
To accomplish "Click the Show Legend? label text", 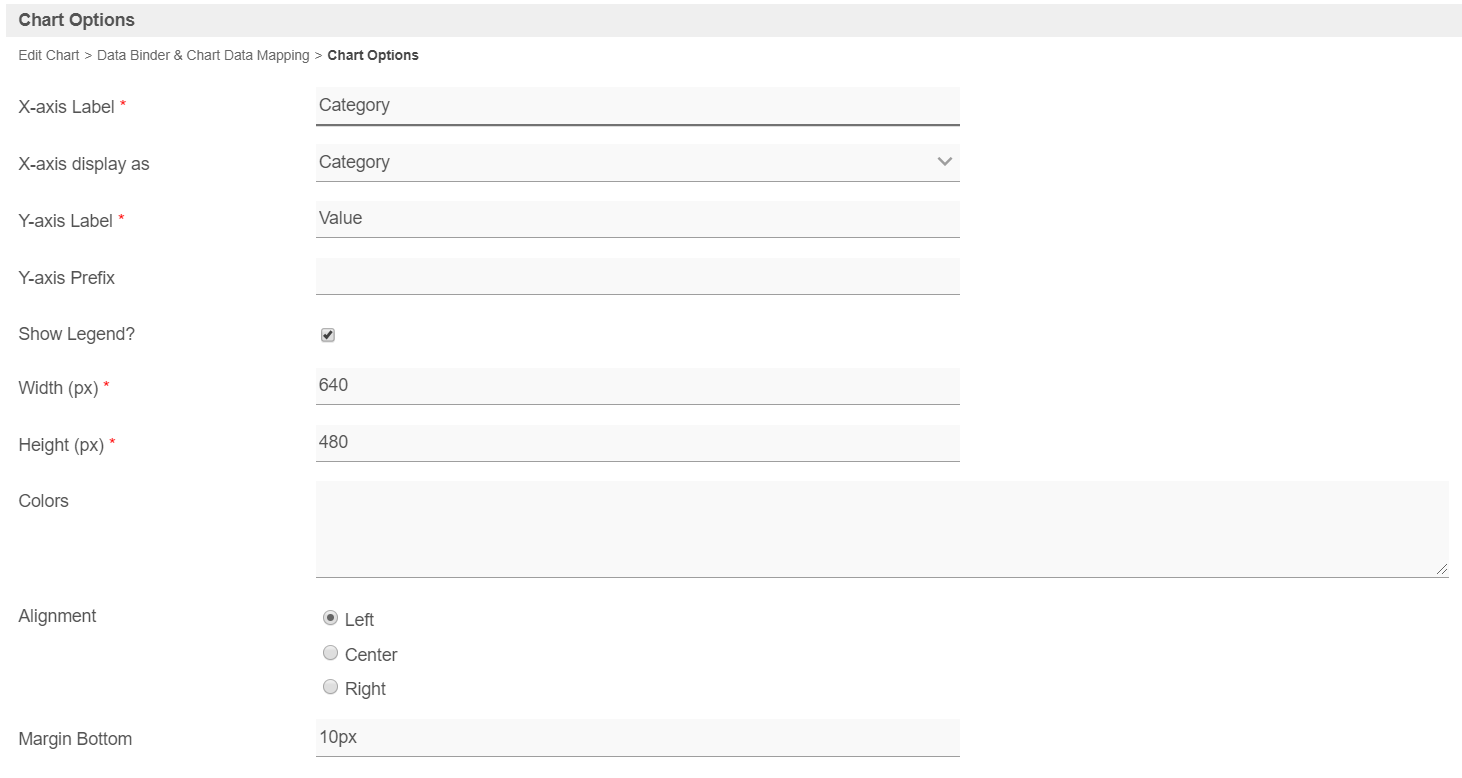I will (x=76, y=334).
